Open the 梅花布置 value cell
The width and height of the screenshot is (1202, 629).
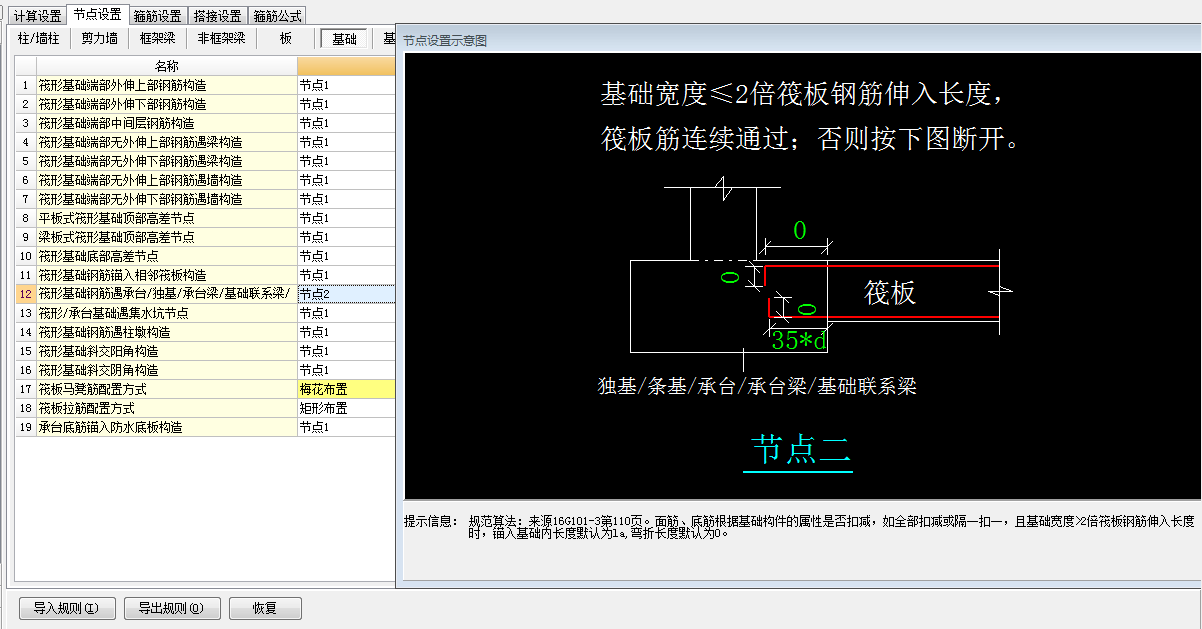pos(346,389)
